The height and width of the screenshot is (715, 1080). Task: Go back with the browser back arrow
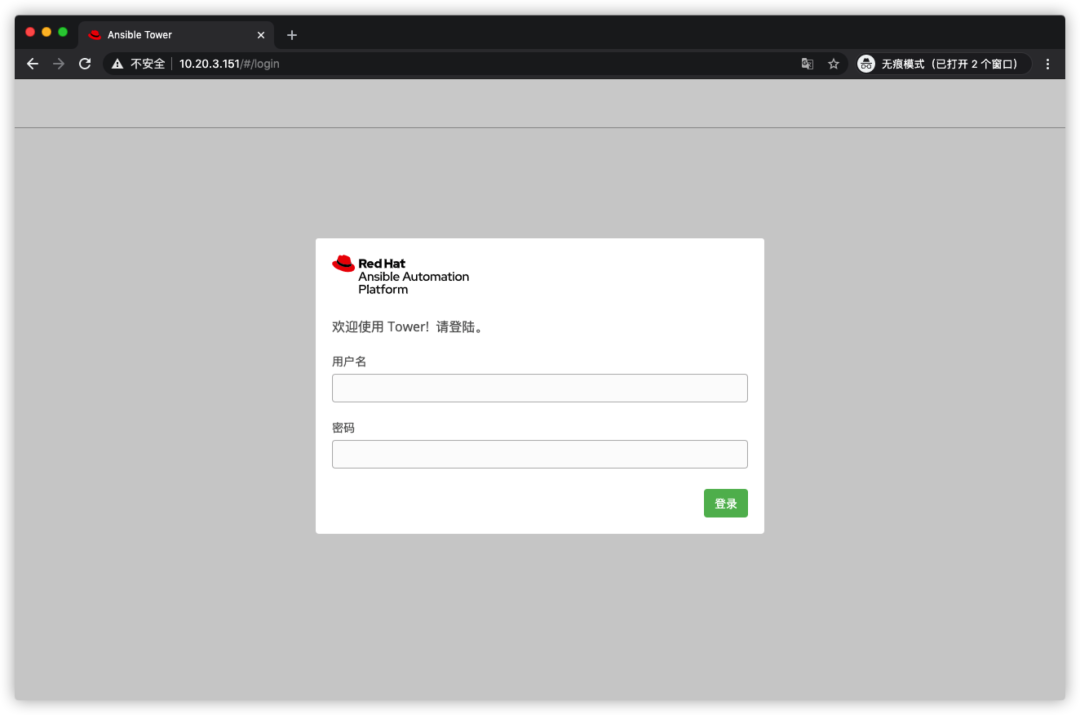pos(32,64)
